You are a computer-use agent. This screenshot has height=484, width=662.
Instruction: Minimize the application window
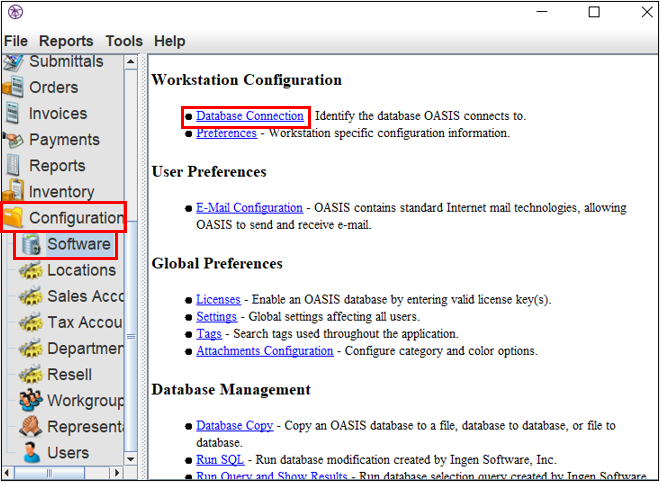click(542, 12)
